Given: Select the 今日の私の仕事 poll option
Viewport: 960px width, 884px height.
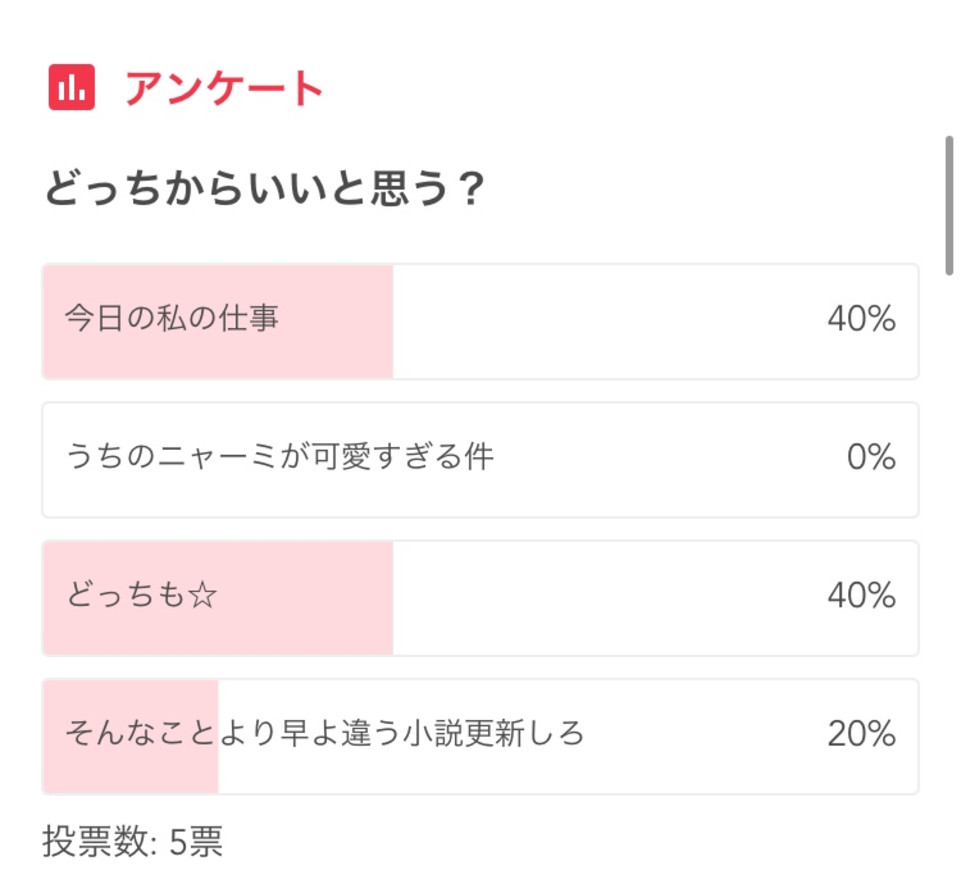Looking at the screenshot, I should [480, 321].
